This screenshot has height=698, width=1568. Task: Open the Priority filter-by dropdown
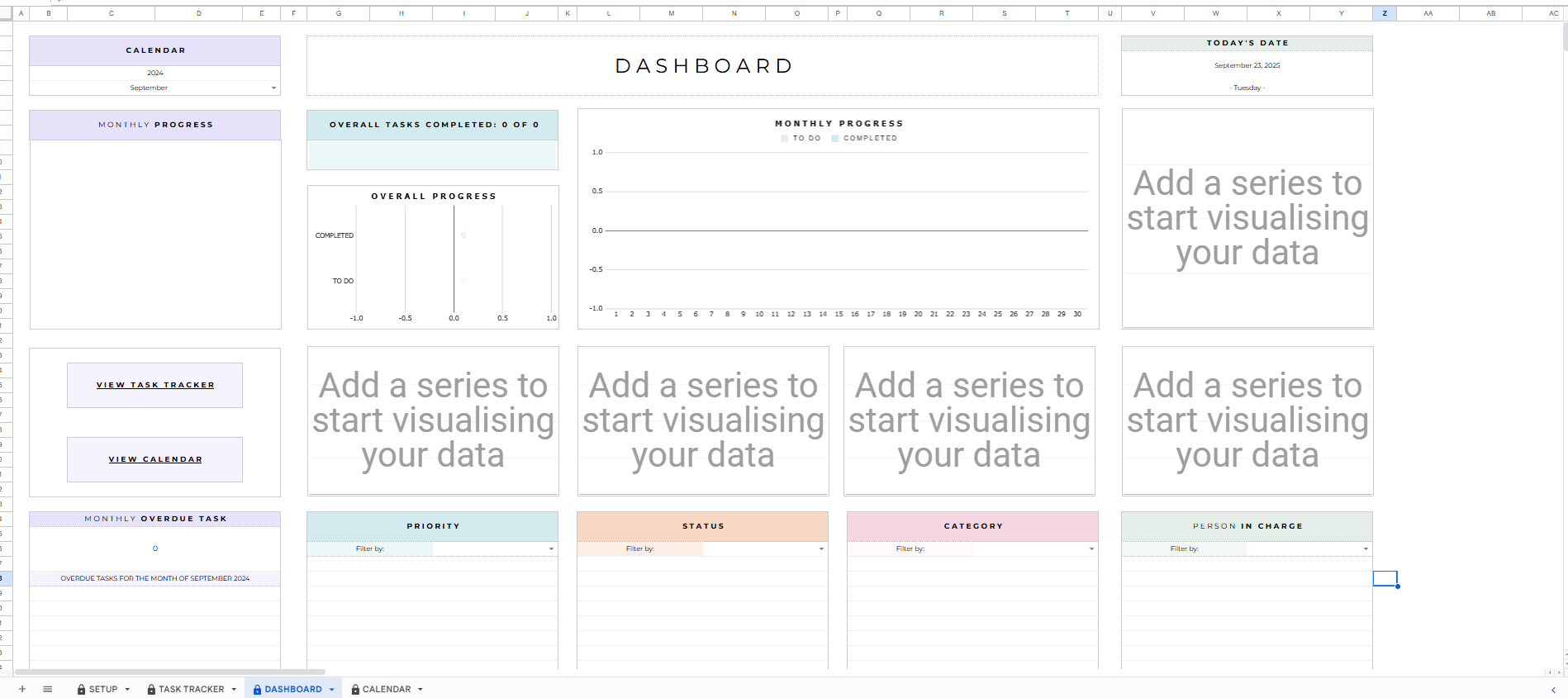coord(551,548)
